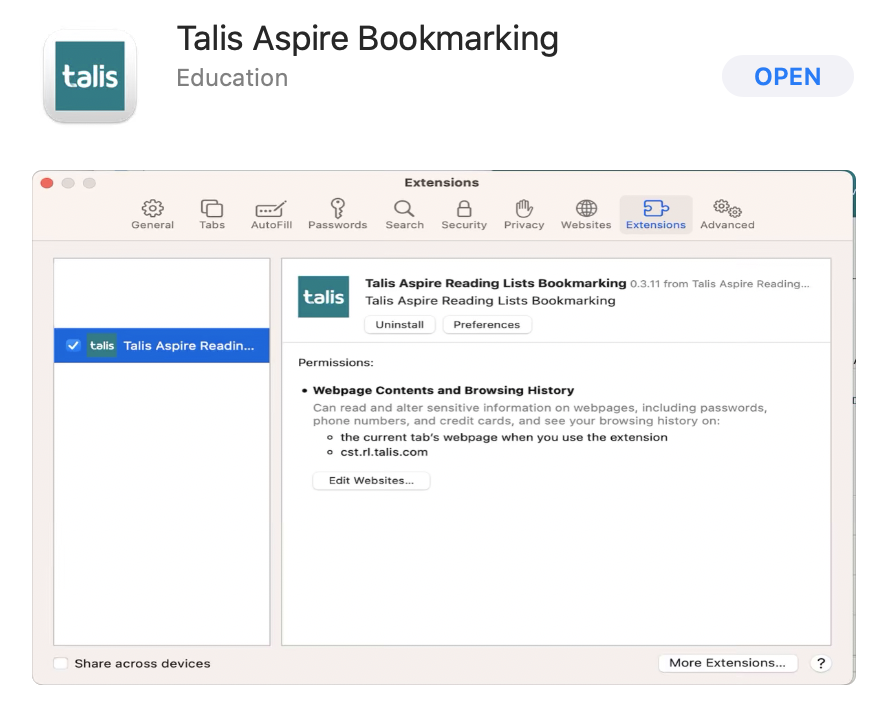Click the Uninstall button
The image size is (880, 714).
pyautogui.click(x=399, y=324)
